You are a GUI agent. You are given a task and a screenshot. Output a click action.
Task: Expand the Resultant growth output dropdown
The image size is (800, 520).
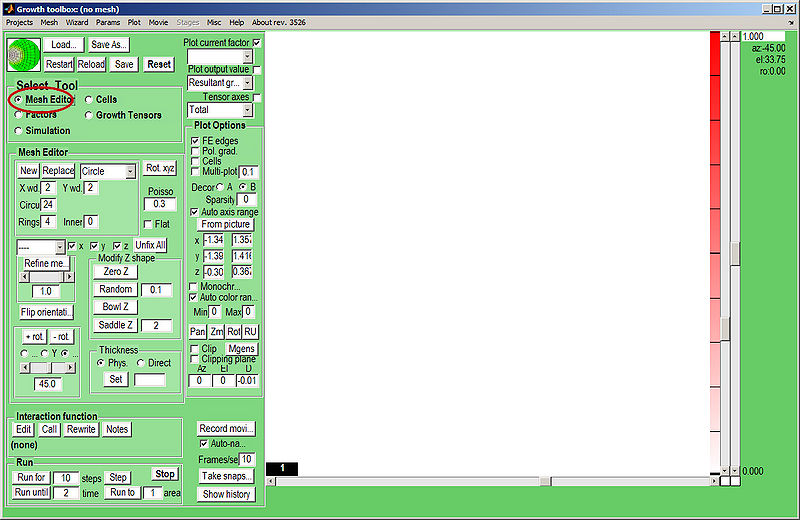[x=220, y=83]
